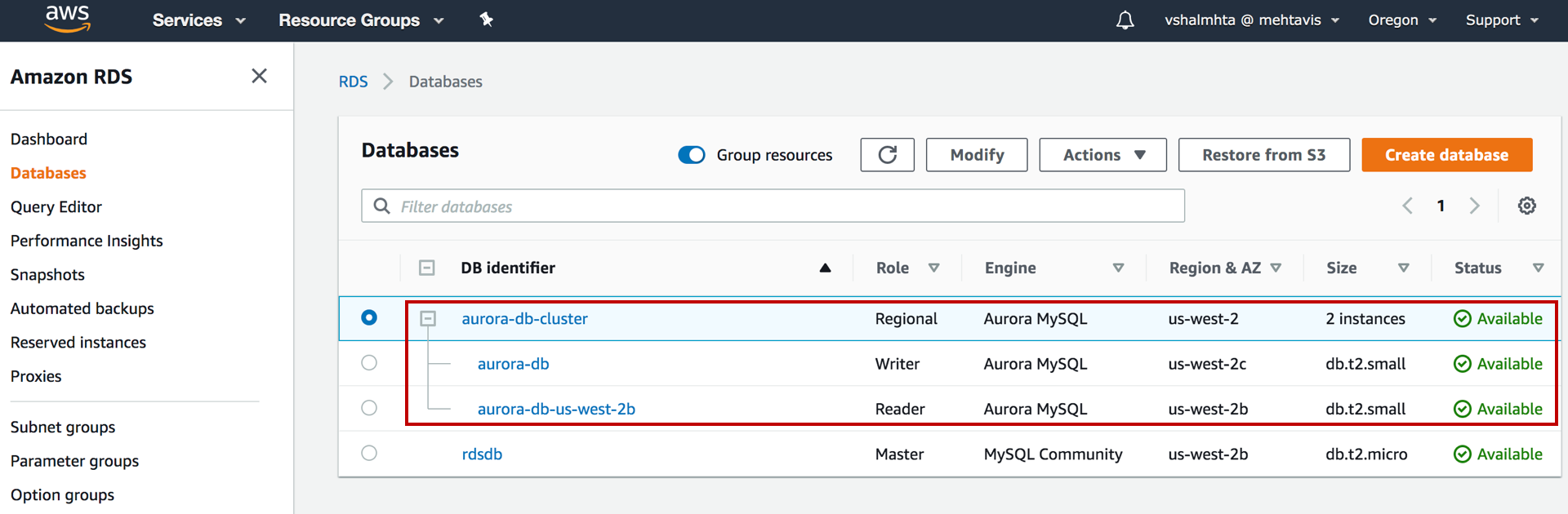Click Available status icon for aurora-db-us-west-2b
The image size is (1568, 514).
(x=1463, y=409)
